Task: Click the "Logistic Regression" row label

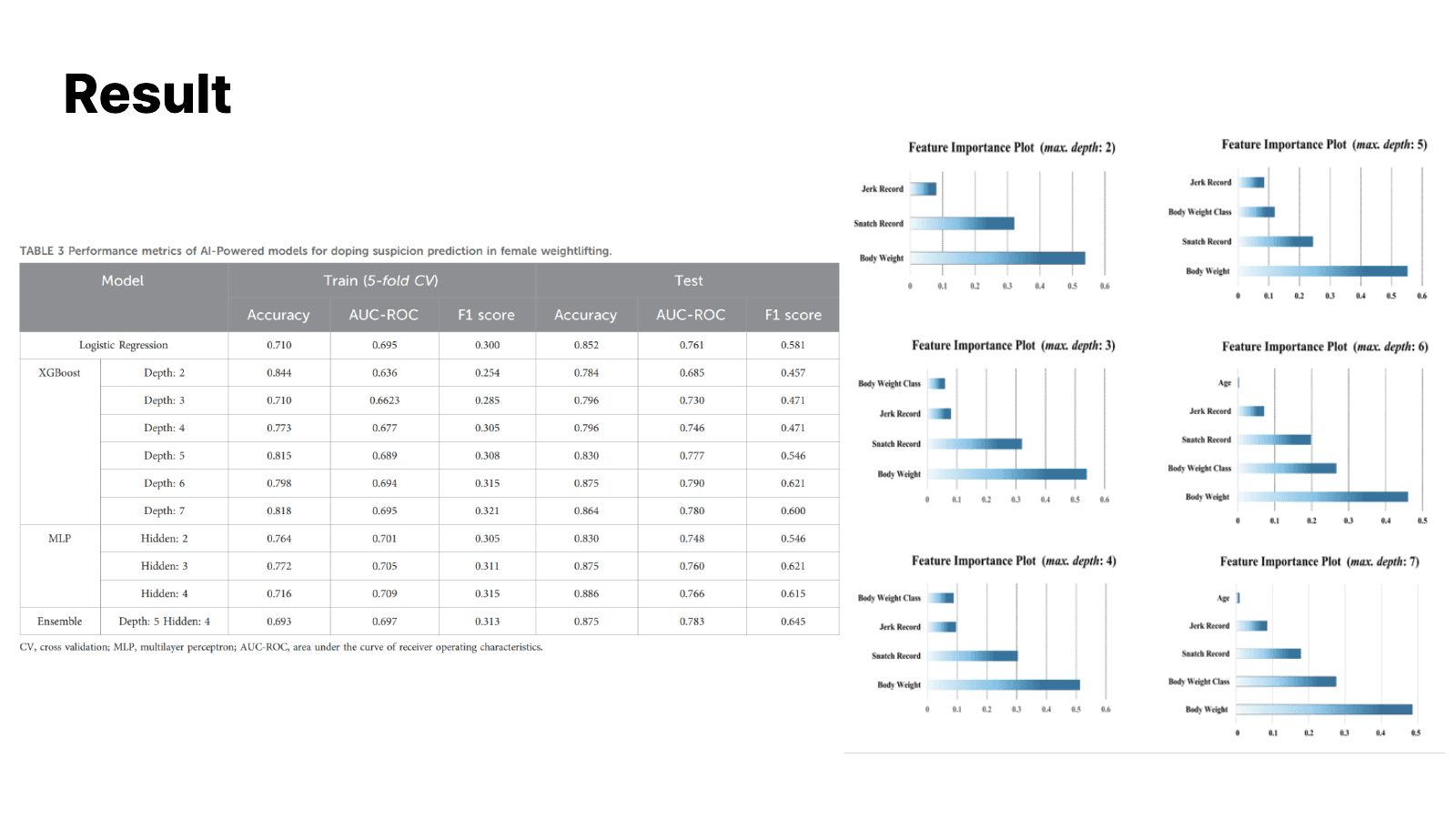Action: tap(124, 345)
